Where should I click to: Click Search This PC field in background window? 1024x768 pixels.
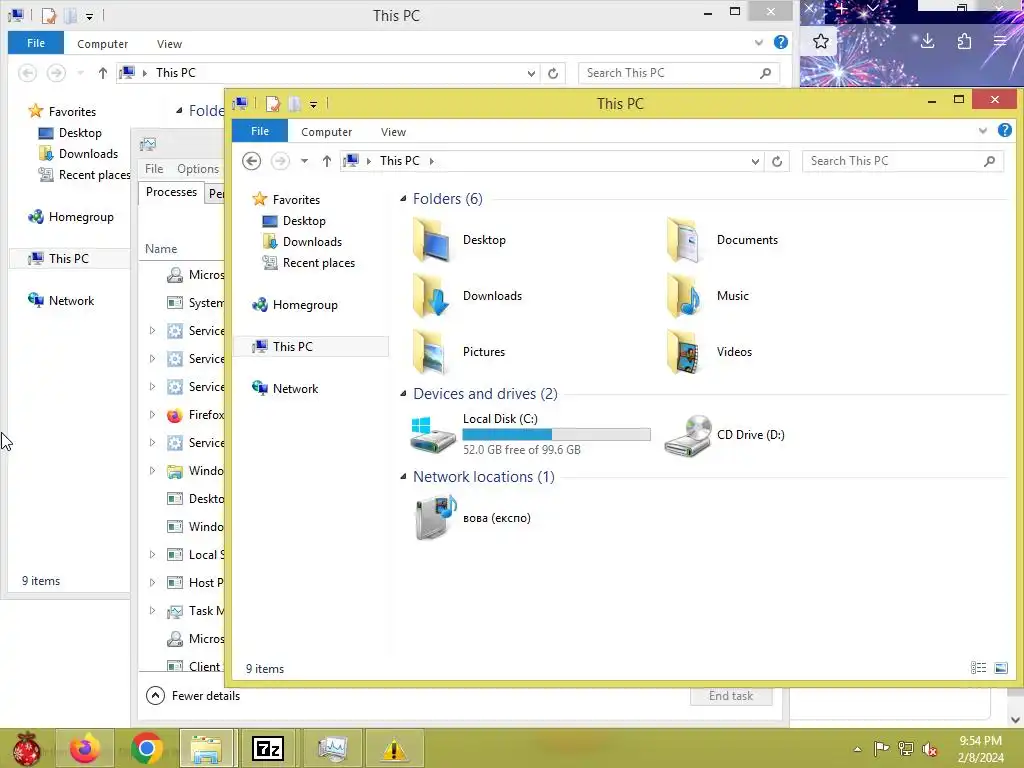[x=679, y=73]
